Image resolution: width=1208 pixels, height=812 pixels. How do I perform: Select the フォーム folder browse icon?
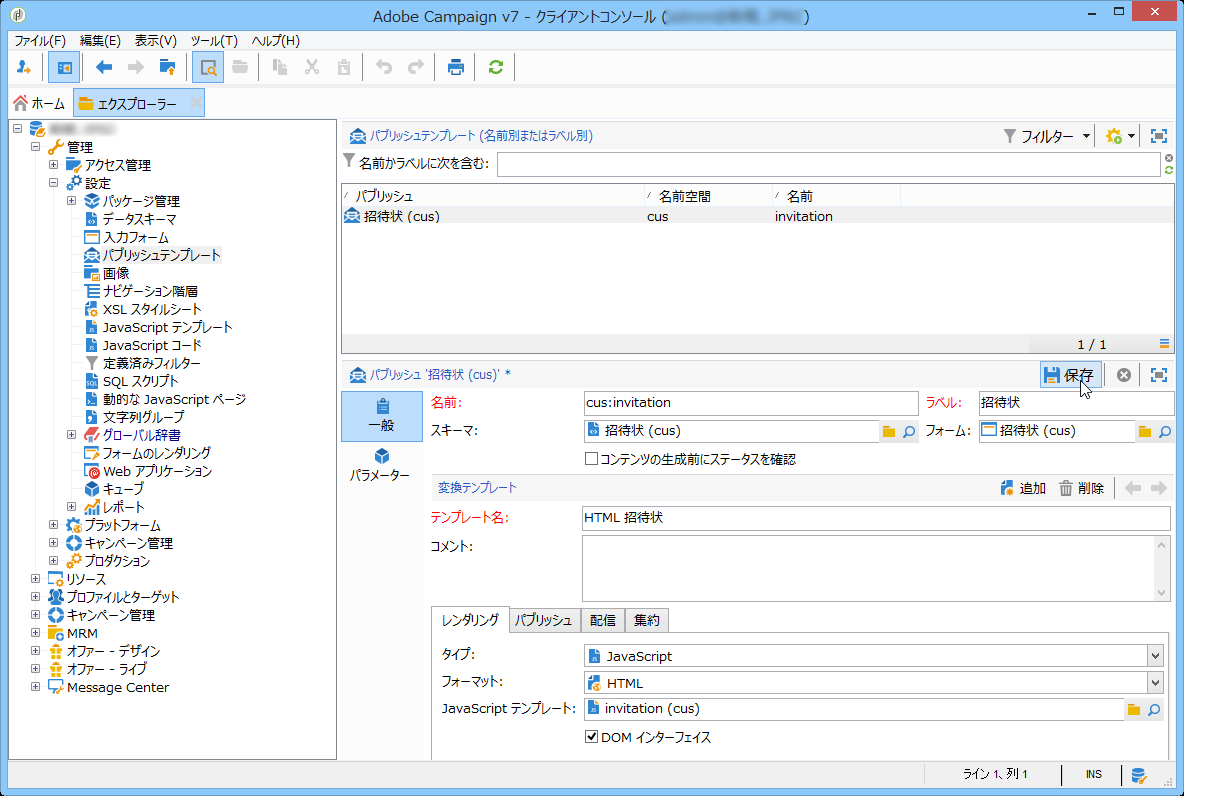coord(1145,431)
